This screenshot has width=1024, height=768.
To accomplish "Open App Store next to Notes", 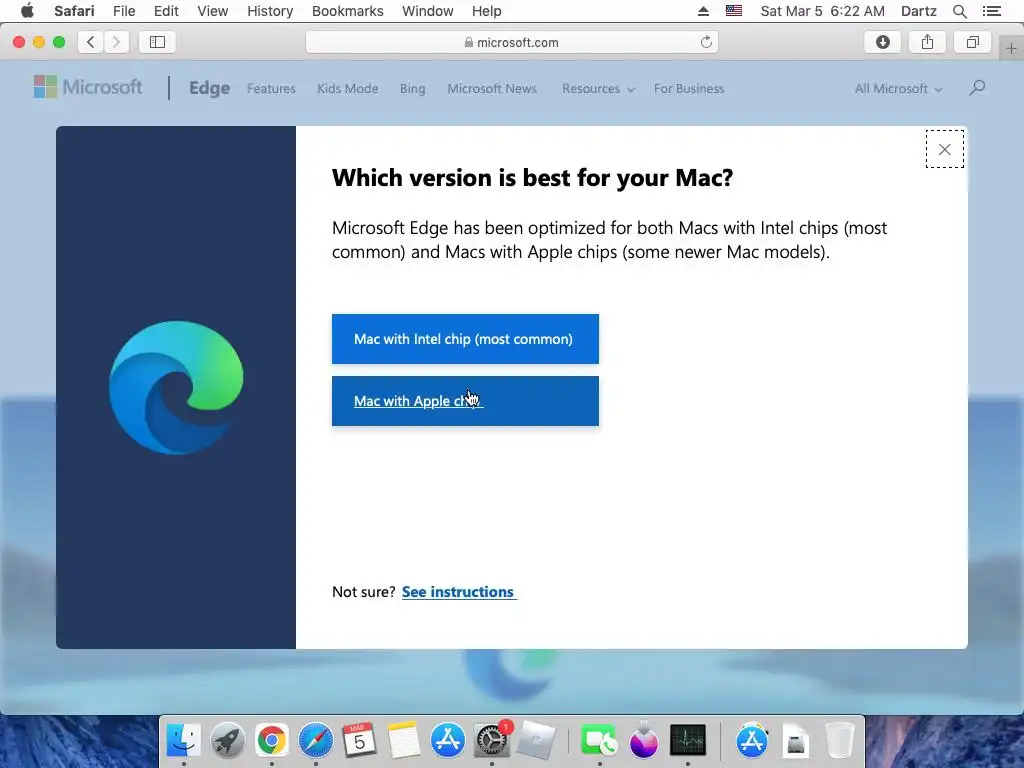I will pyautogui.click(x=447, y=740).
